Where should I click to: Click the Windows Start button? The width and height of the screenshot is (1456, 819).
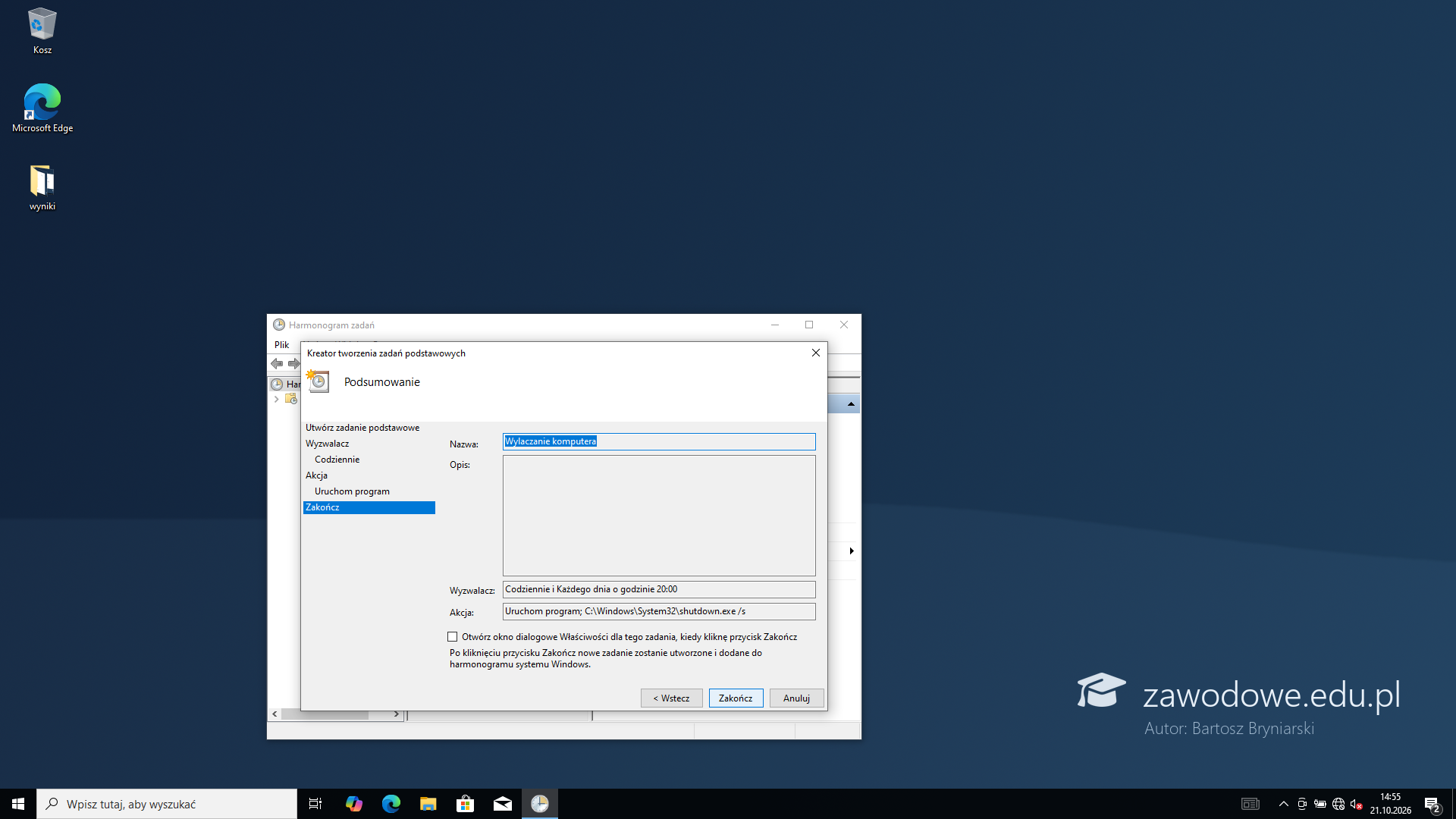[x=18, y=804]
